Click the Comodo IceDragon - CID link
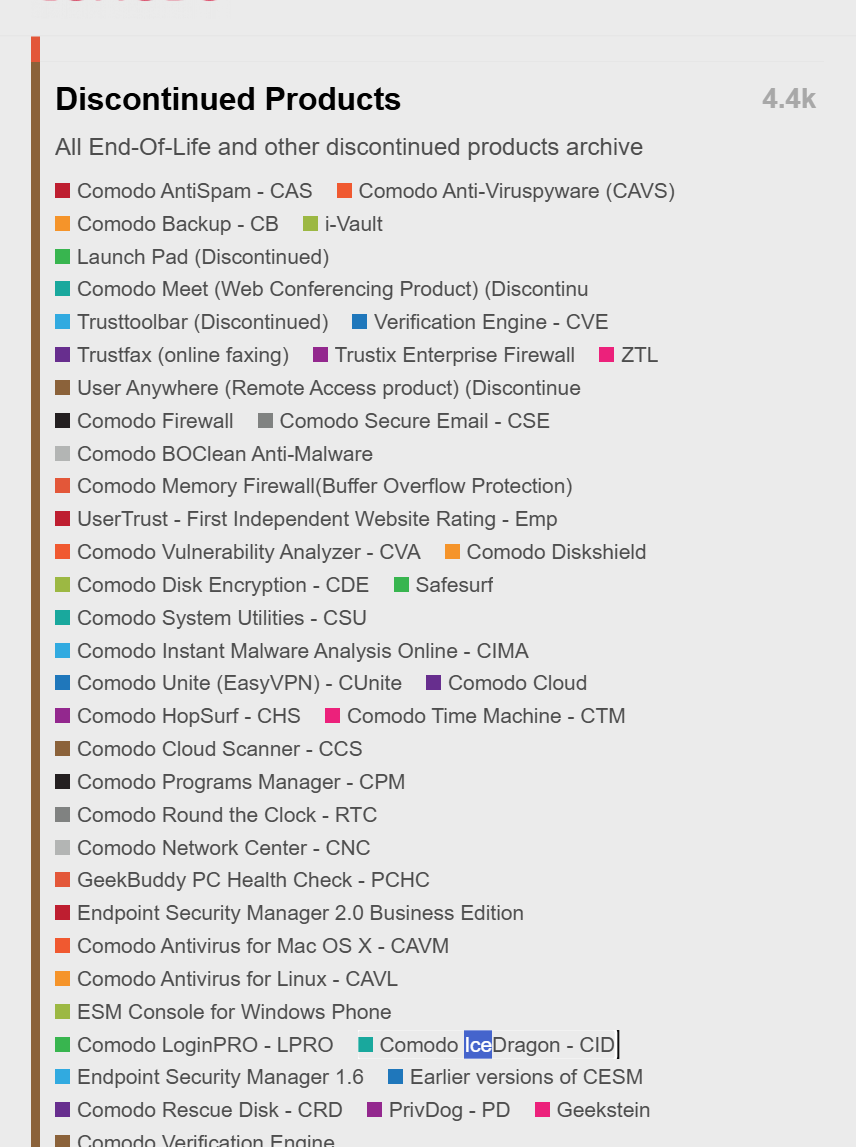This screenshot has width=856, height=1147. tap(497, 1045)
